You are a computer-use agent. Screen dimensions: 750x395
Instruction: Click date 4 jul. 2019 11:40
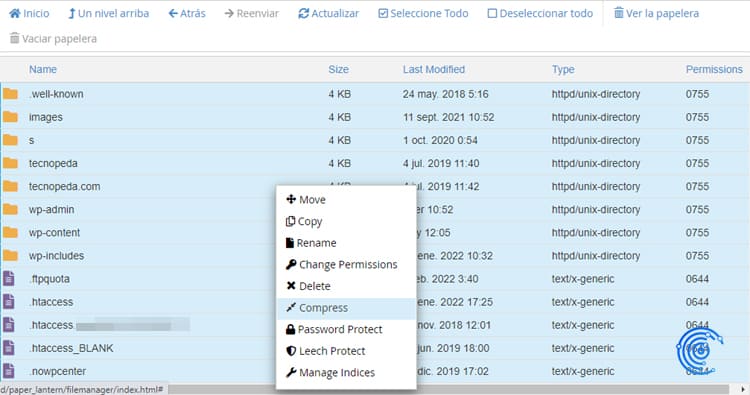coord(441,164)
